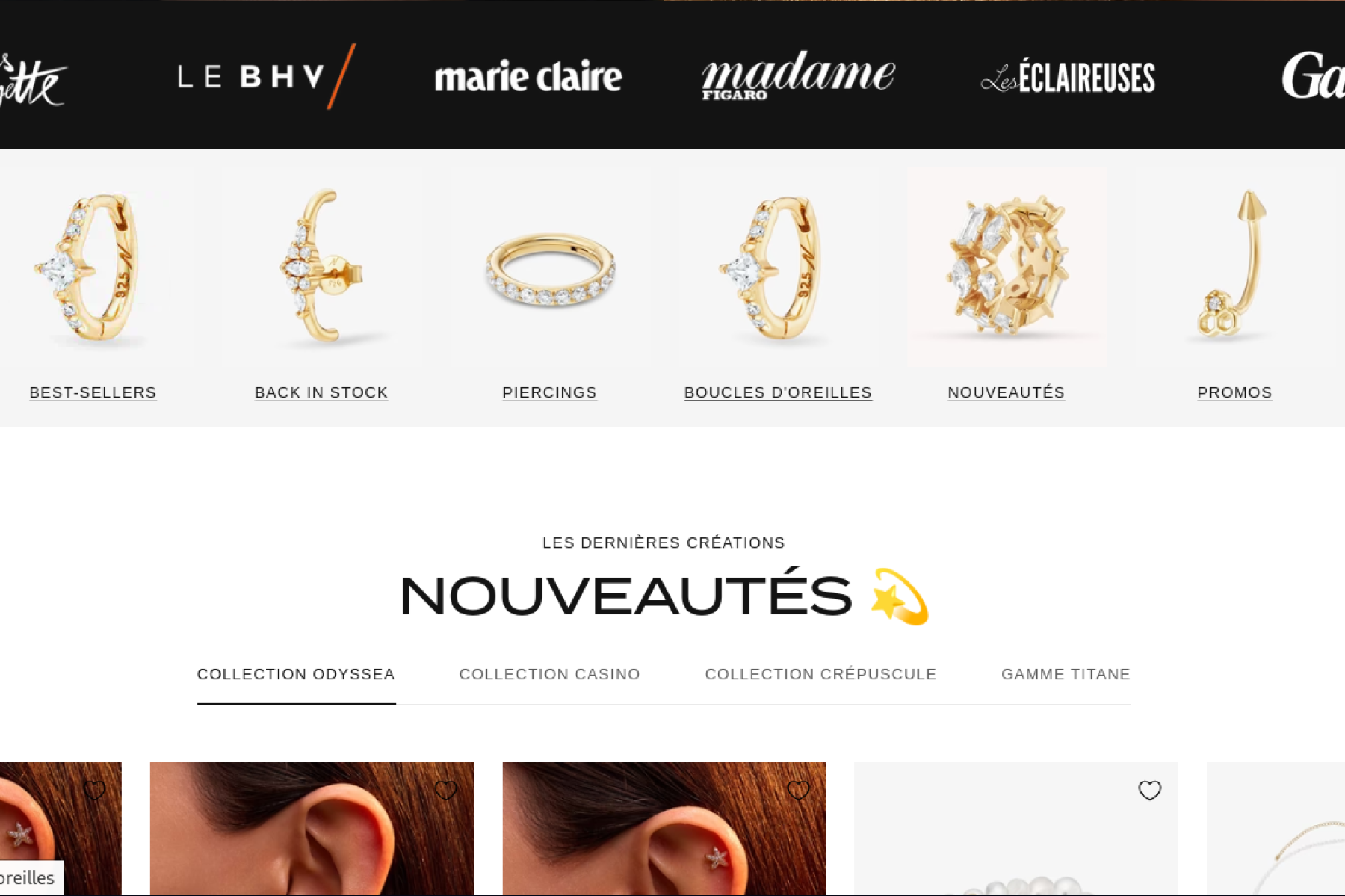Viewport: 1345px width, 896px height.
Task: Toggle wishlist heart on star-piercing ear photo
Action: [x=798, y=790]
